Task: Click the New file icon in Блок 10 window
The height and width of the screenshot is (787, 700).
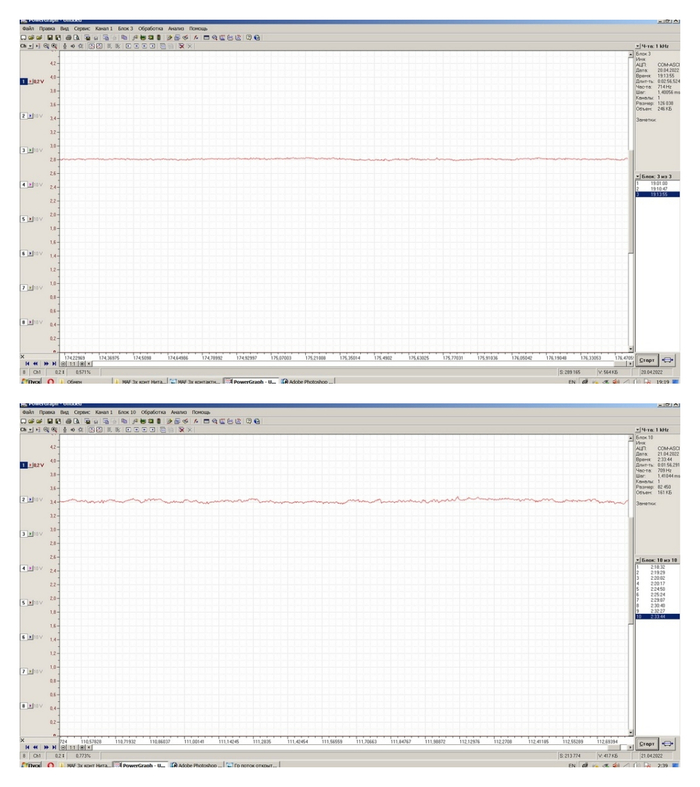Action: point(24,422)
